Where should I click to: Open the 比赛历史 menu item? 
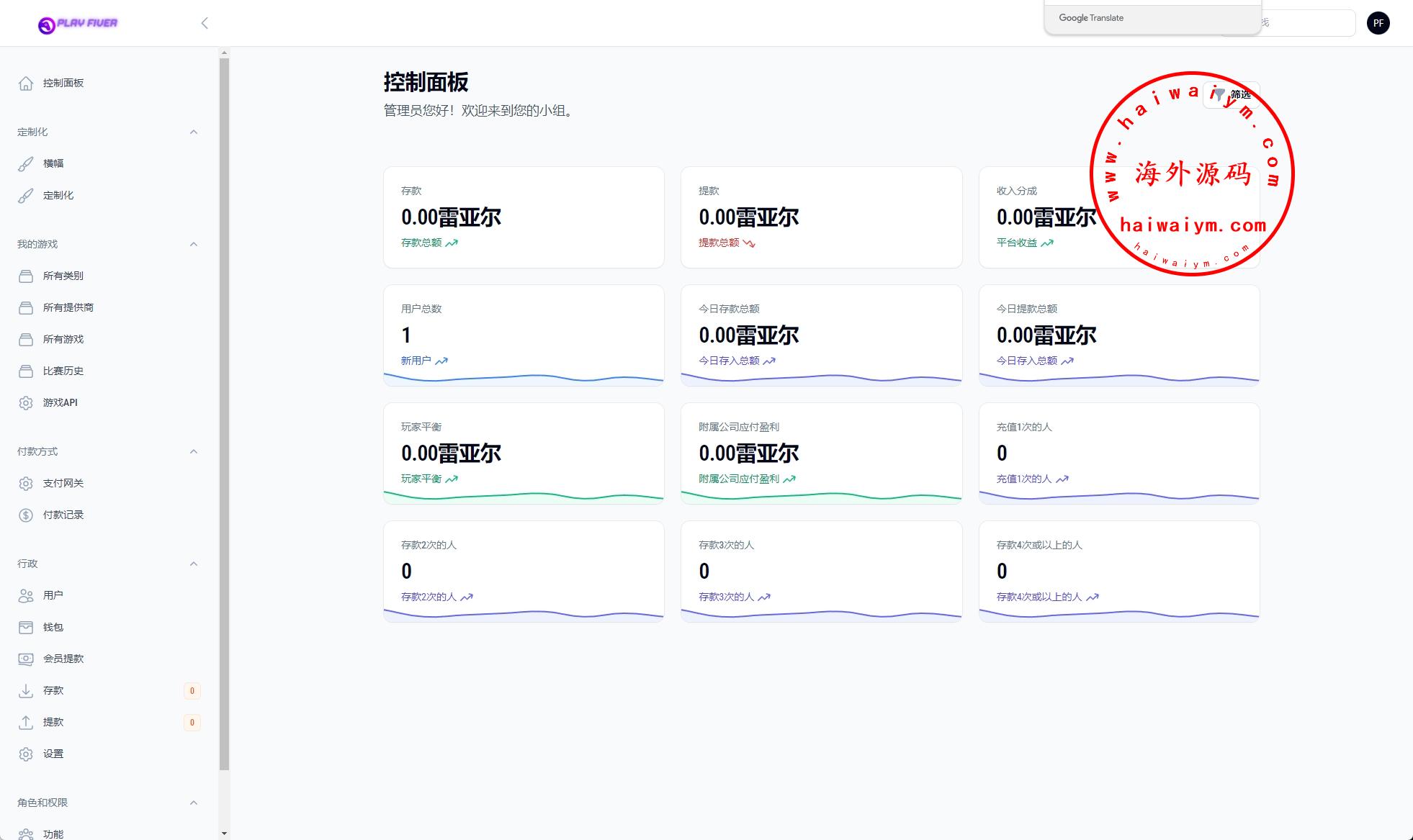(x=63, y=371)
